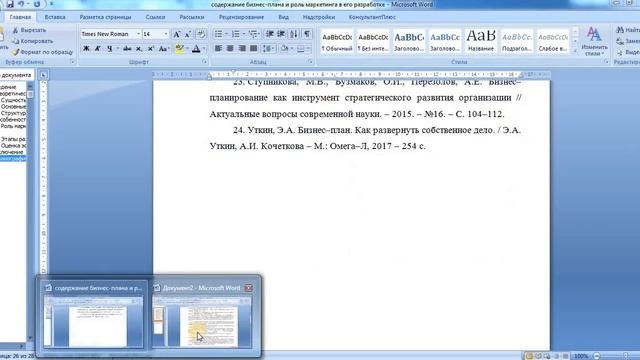Clear formatting with the eraser icon

(x=201, y=34)
